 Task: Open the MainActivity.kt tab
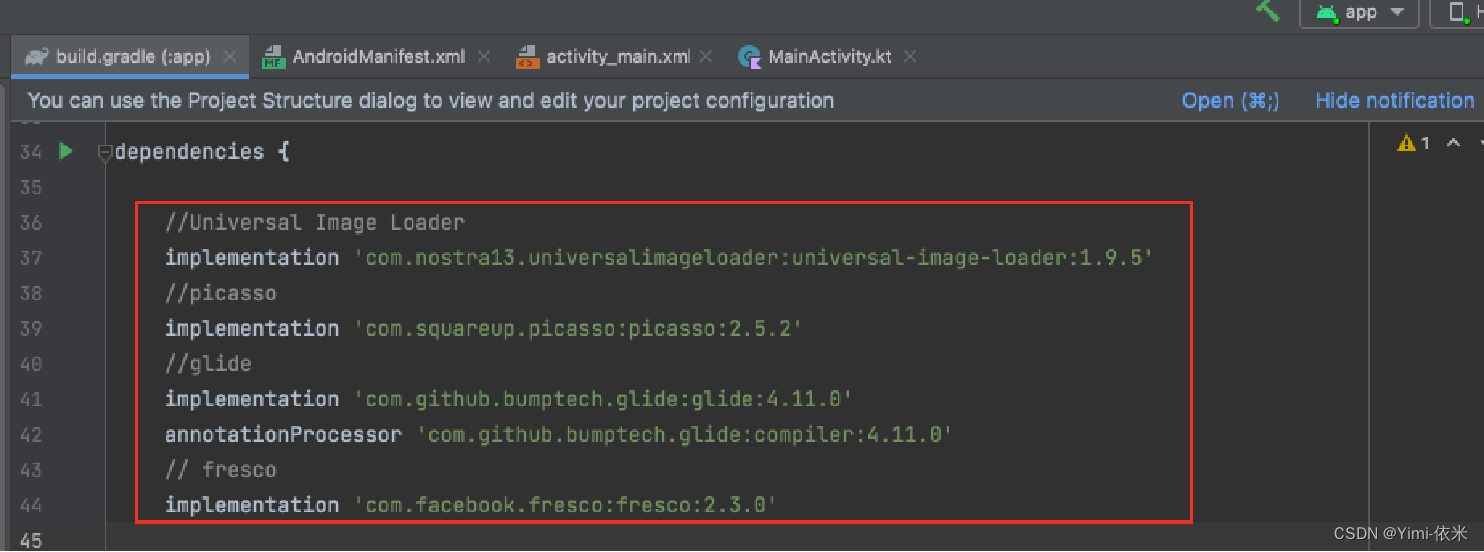(830, 57)
